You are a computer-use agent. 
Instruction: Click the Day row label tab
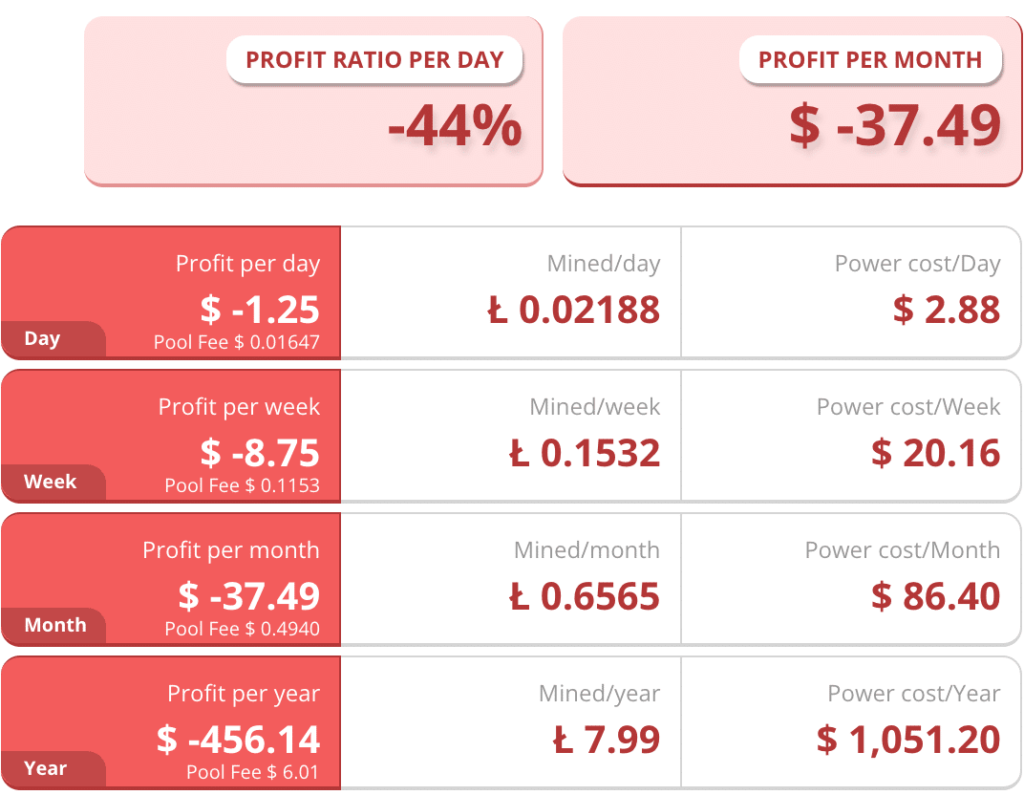tap(43, 339)
